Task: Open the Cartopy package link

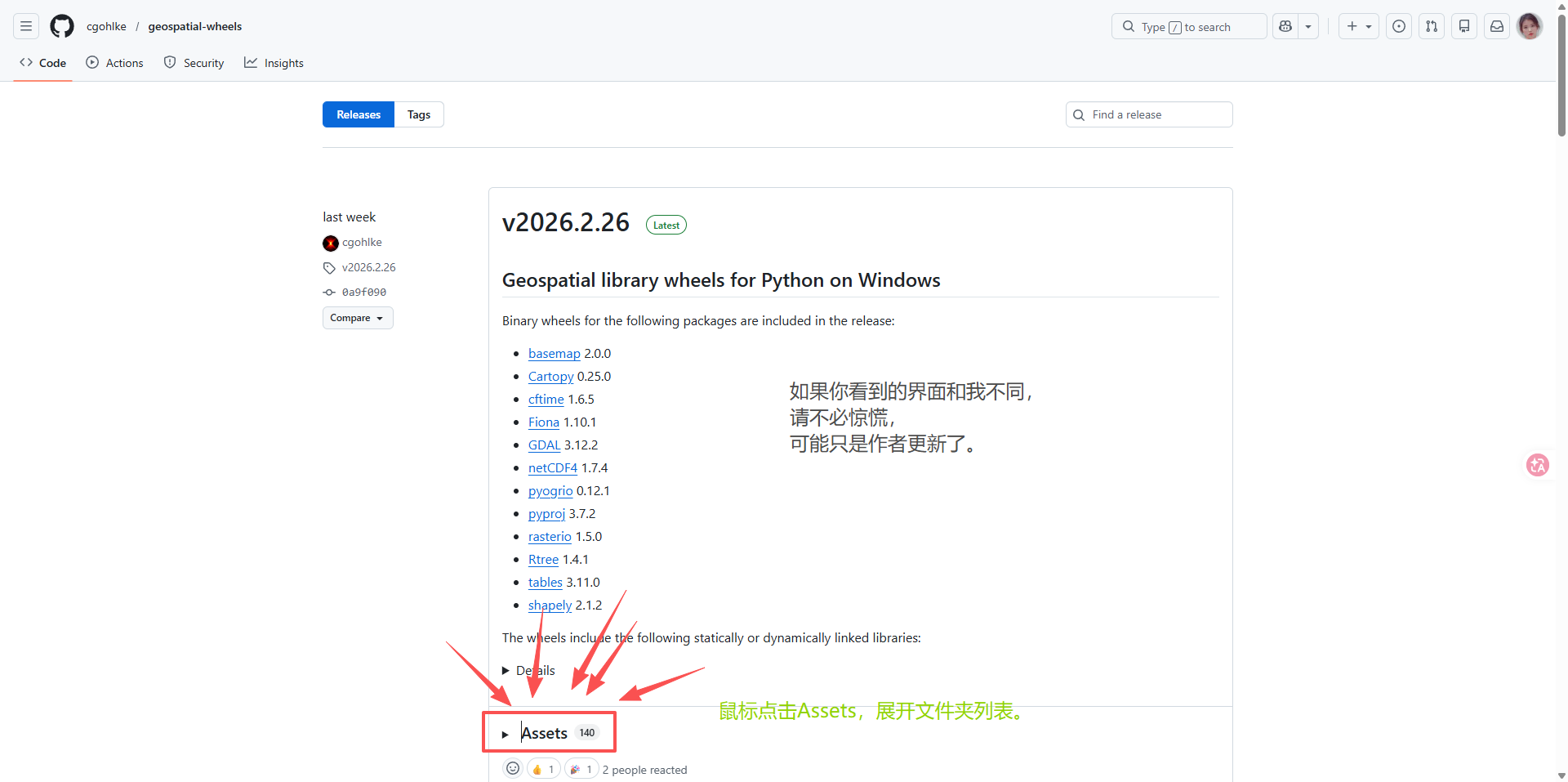Action: [x=551, y=377]
